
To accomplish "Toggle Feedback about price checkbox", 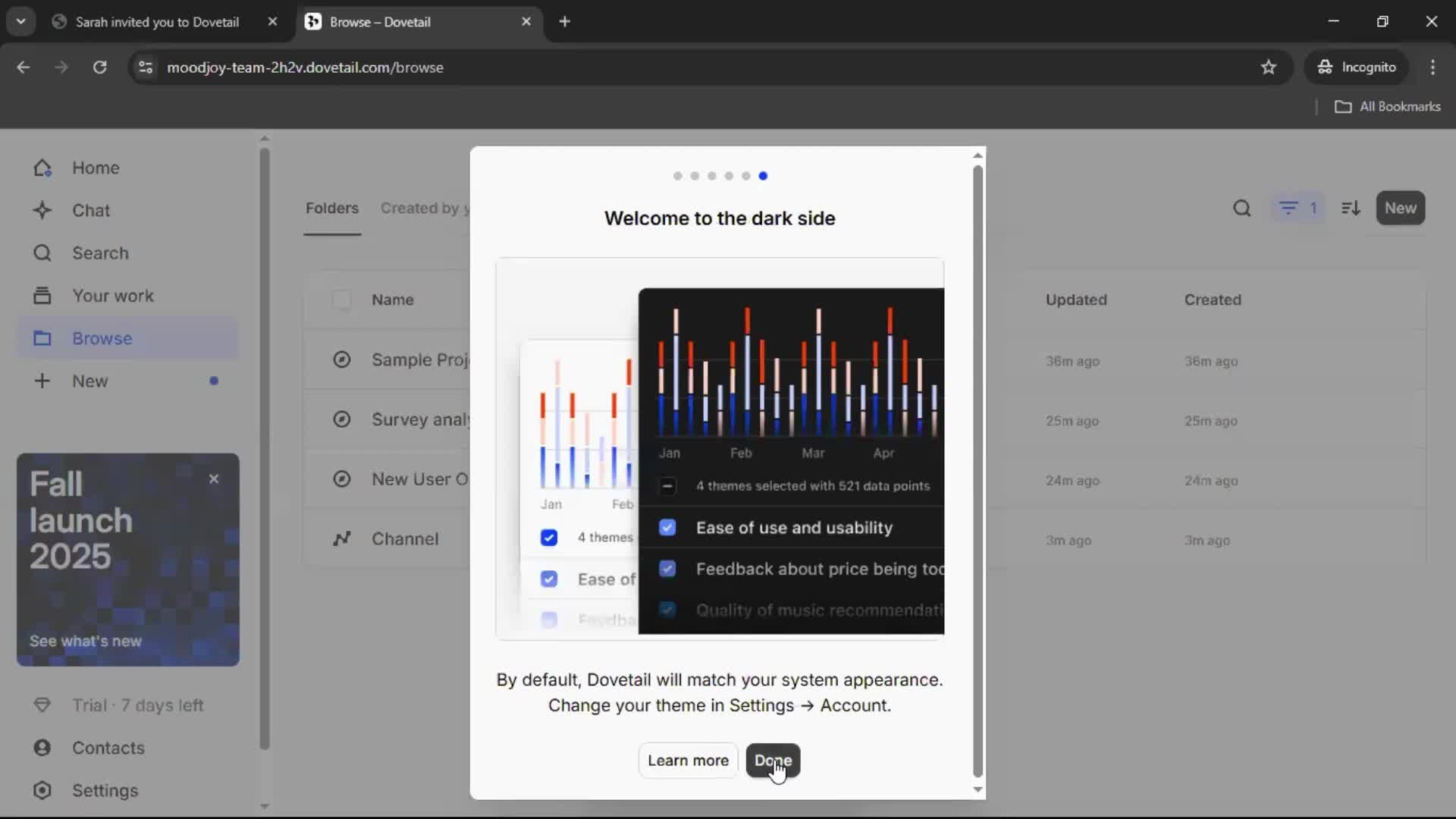I will 667,569.
